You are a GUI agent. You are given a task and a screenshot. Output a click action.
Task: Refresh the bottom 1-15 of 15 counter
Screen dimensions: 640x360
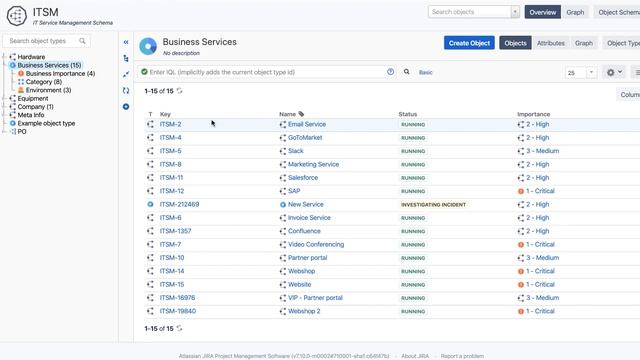click(x=180, y=328)
